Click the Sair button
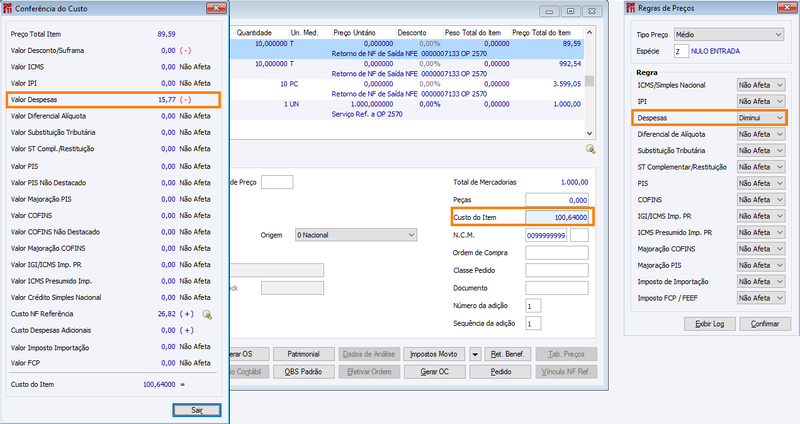800x424 pixels. click(x=197, y=410)
